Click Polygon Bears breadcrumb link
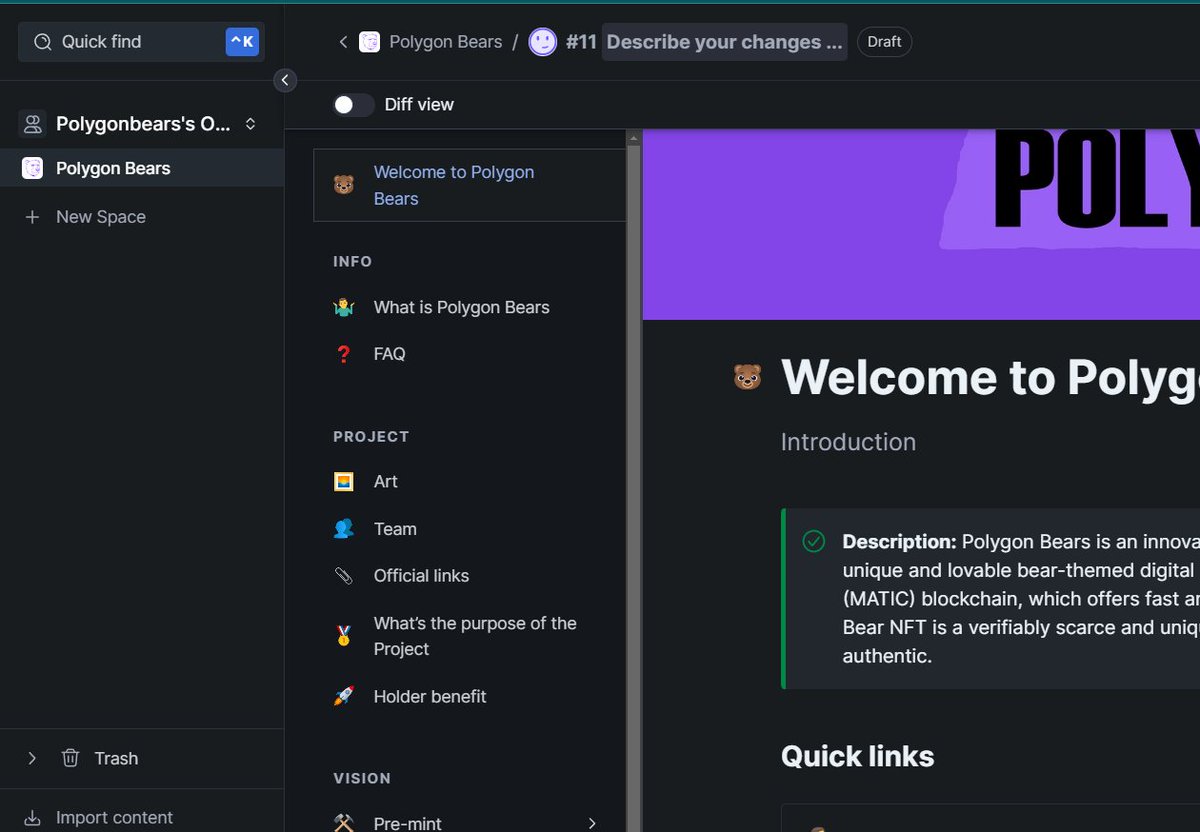The width and height of the screenshot is (1200, 832). [x=445, y=42]
